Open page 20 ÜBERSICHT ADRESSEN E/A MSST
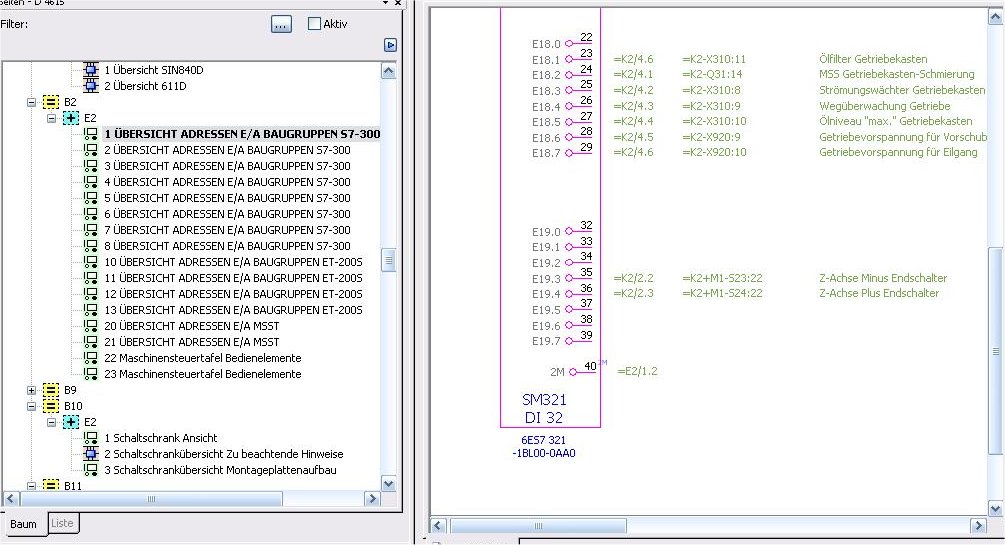The width and height of the screenshot is (1005, 545). point(192,326)
